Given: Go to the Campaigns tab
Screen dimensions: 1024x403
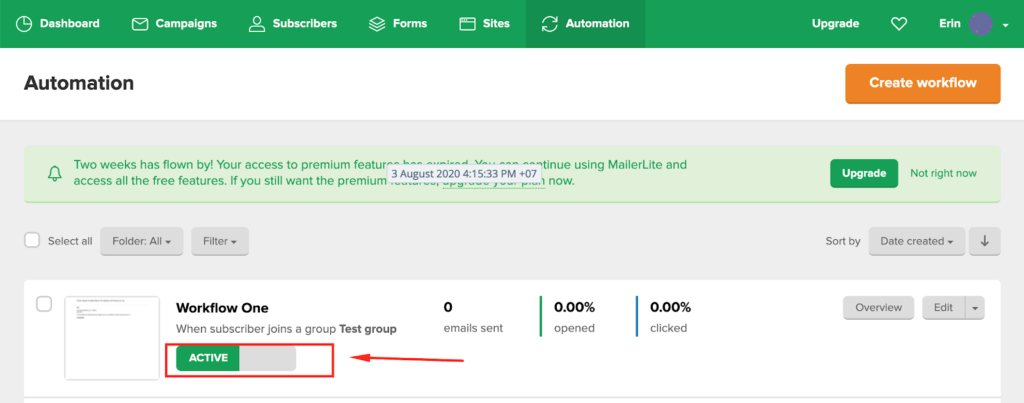Looking at the screenshot, I should coord(176,24).
